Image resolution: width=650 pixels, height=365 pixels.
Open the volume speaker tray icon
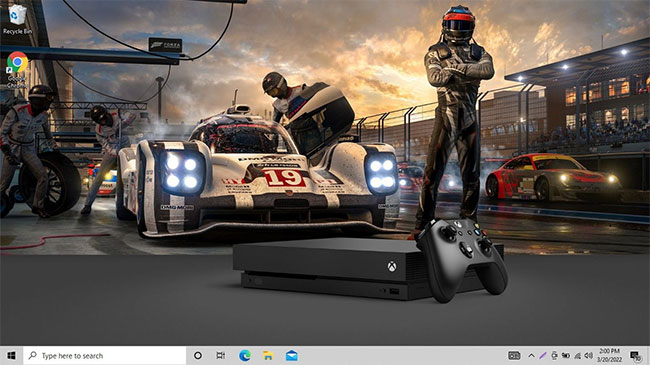point(589,355)
